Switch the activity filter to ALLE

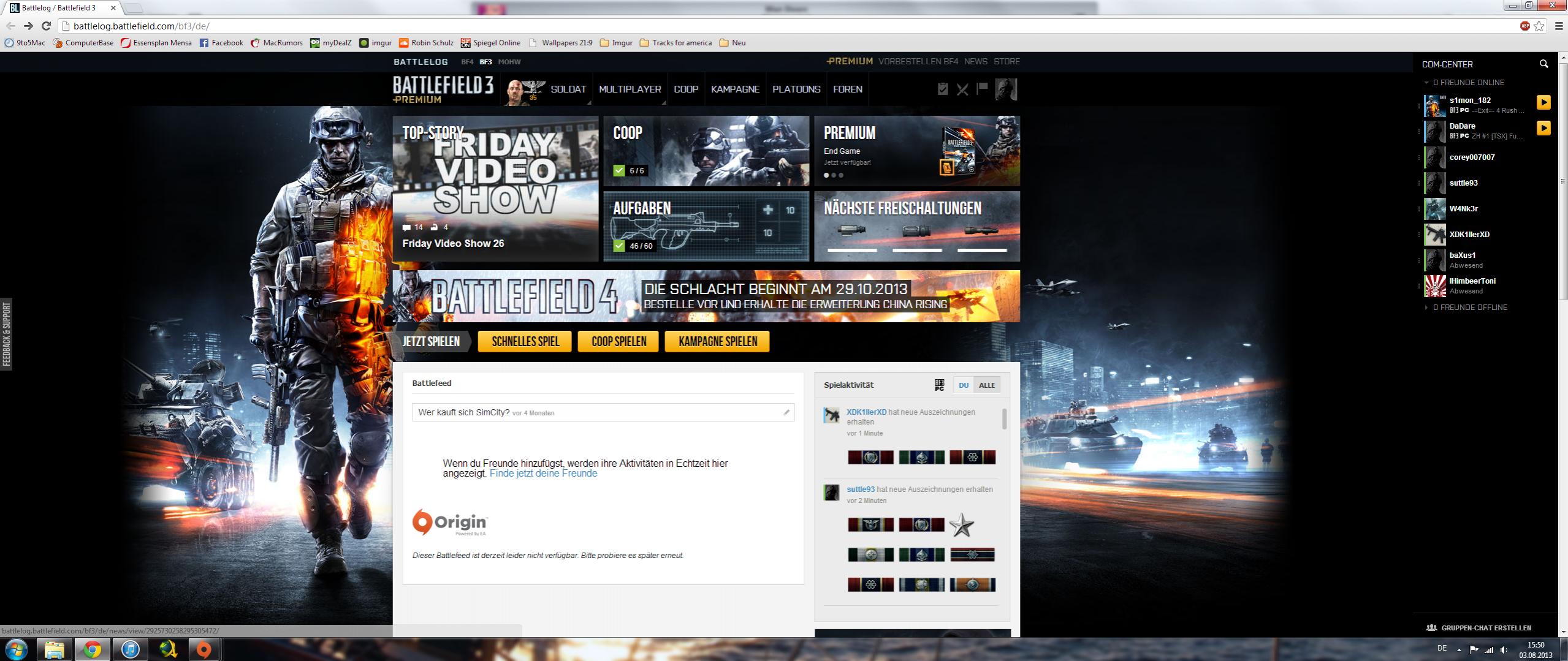(987, 385)
